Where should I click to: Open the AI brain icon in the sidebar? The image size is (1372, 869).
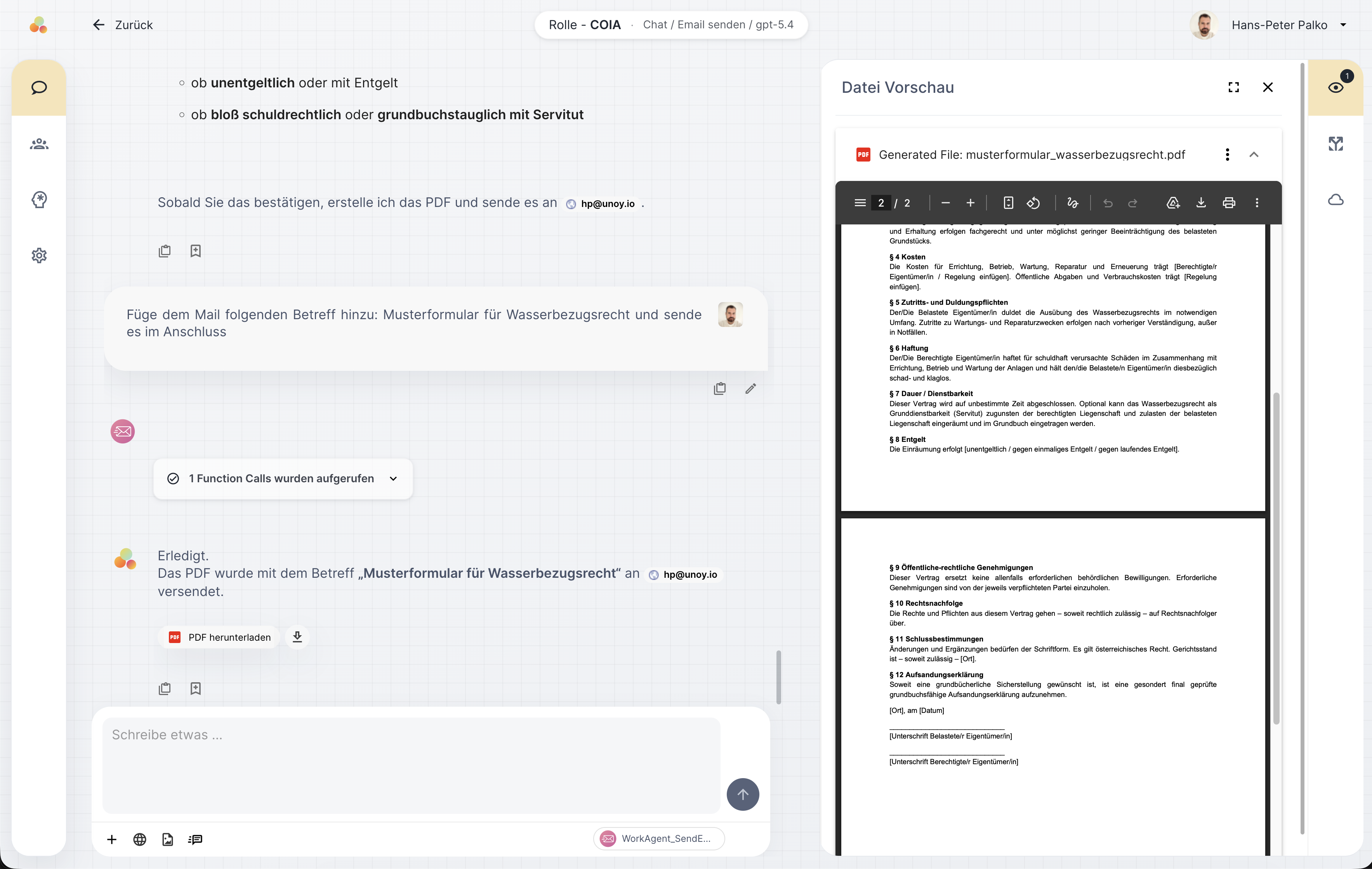pos(39,200)
